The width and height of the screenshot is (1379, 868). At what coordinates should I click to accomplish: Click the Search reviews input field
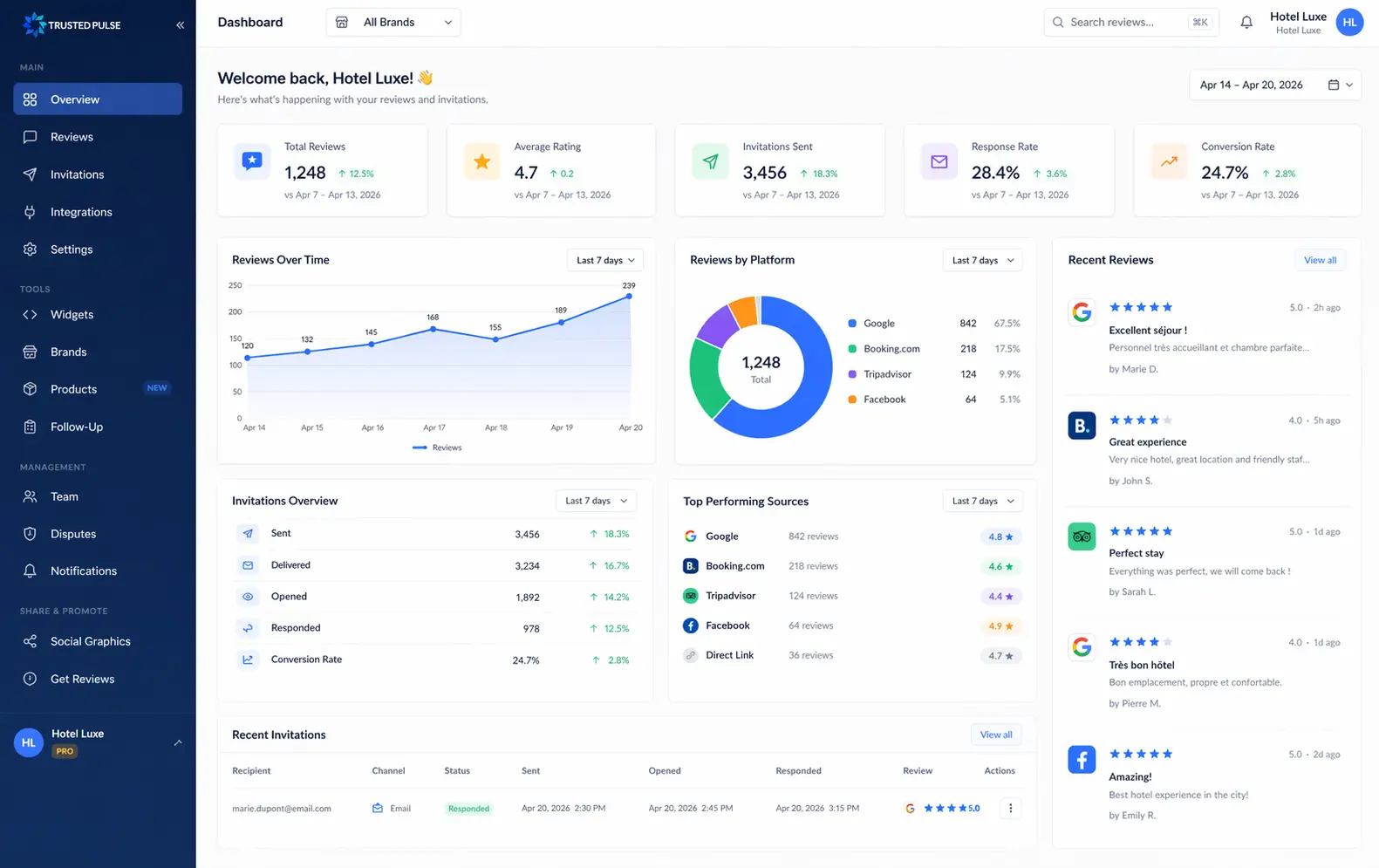(x=1130, y=23)
